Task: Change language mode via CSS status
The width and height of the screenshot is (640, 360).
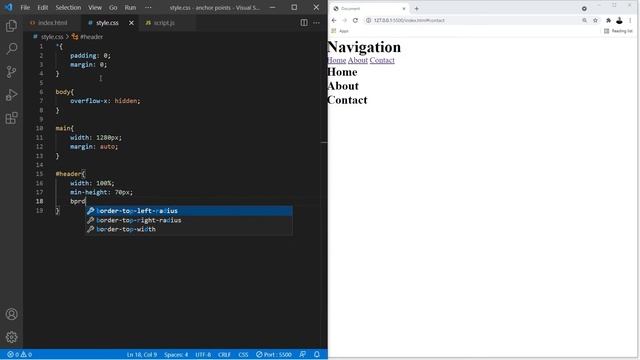Action: (x=243, y=354)
